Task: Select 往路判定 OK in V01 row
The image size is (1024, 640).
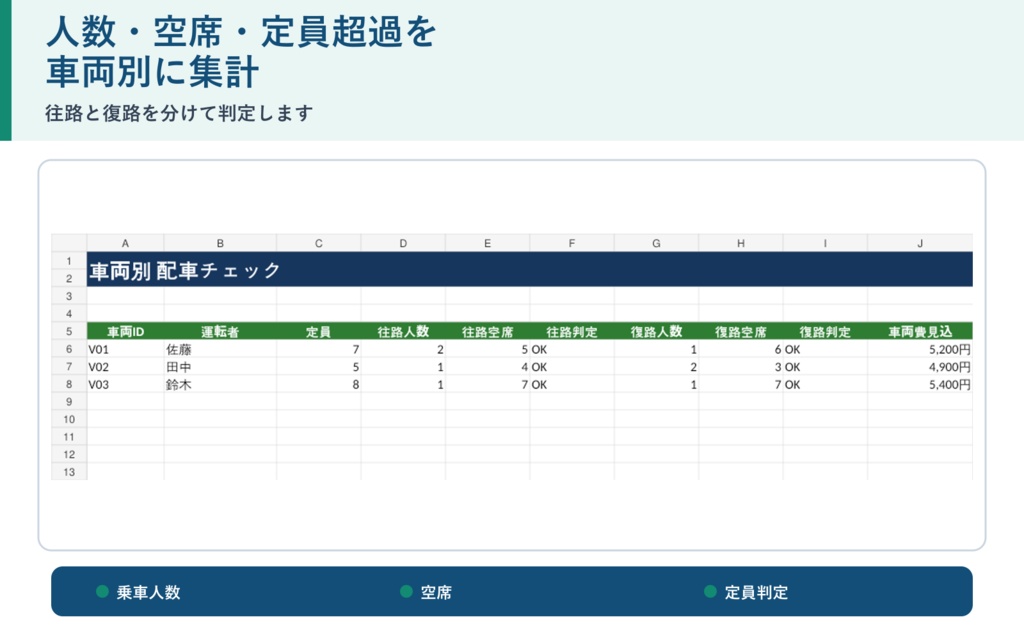Action: pos(571,349)
